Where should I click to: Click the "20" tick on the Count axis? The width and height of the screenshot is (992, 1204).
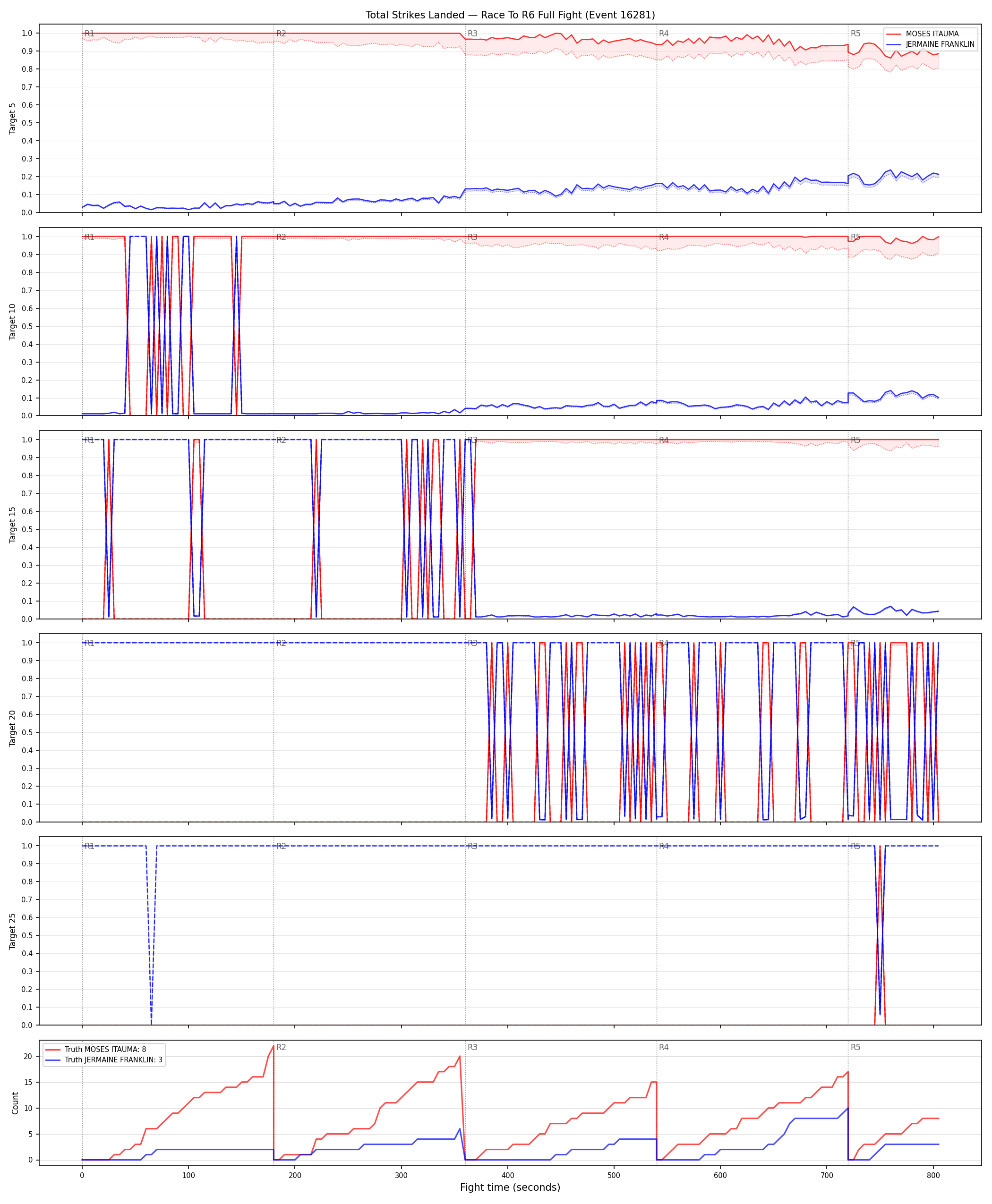coord(28,1057)
